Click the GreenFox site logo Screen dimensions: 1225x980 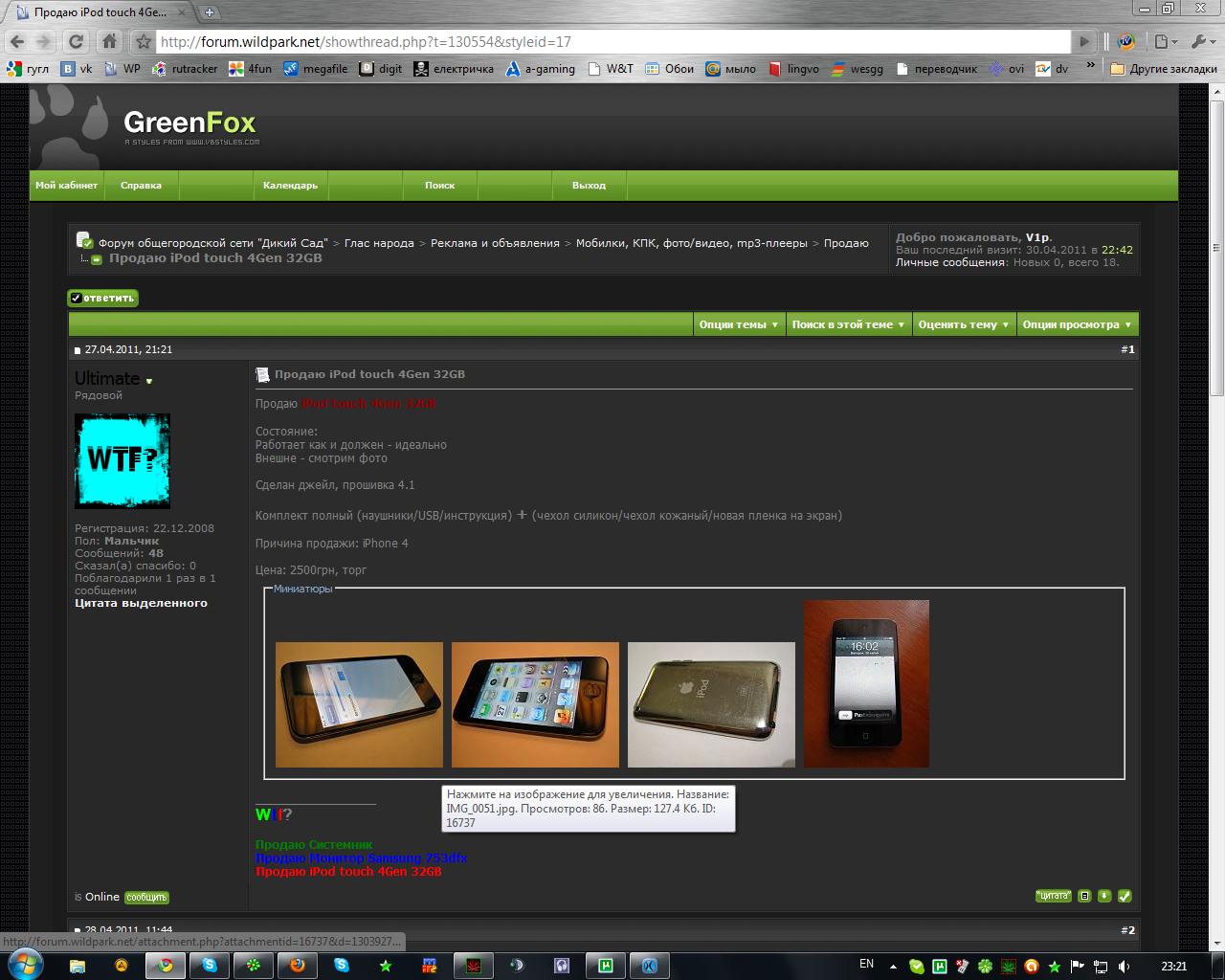[190, 124]
